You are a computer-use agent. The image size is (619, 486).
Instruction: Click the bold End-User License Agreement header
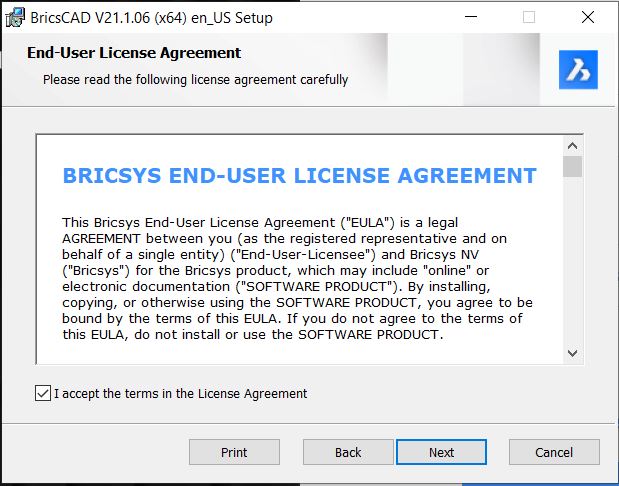click(134, 53)
